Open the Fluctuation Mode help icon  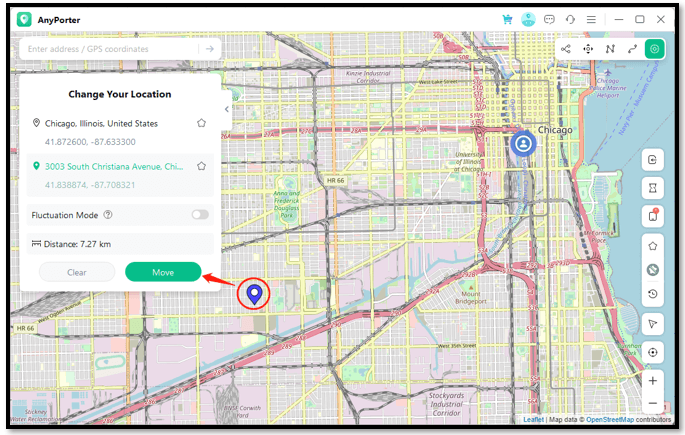(x=108, y=214)
